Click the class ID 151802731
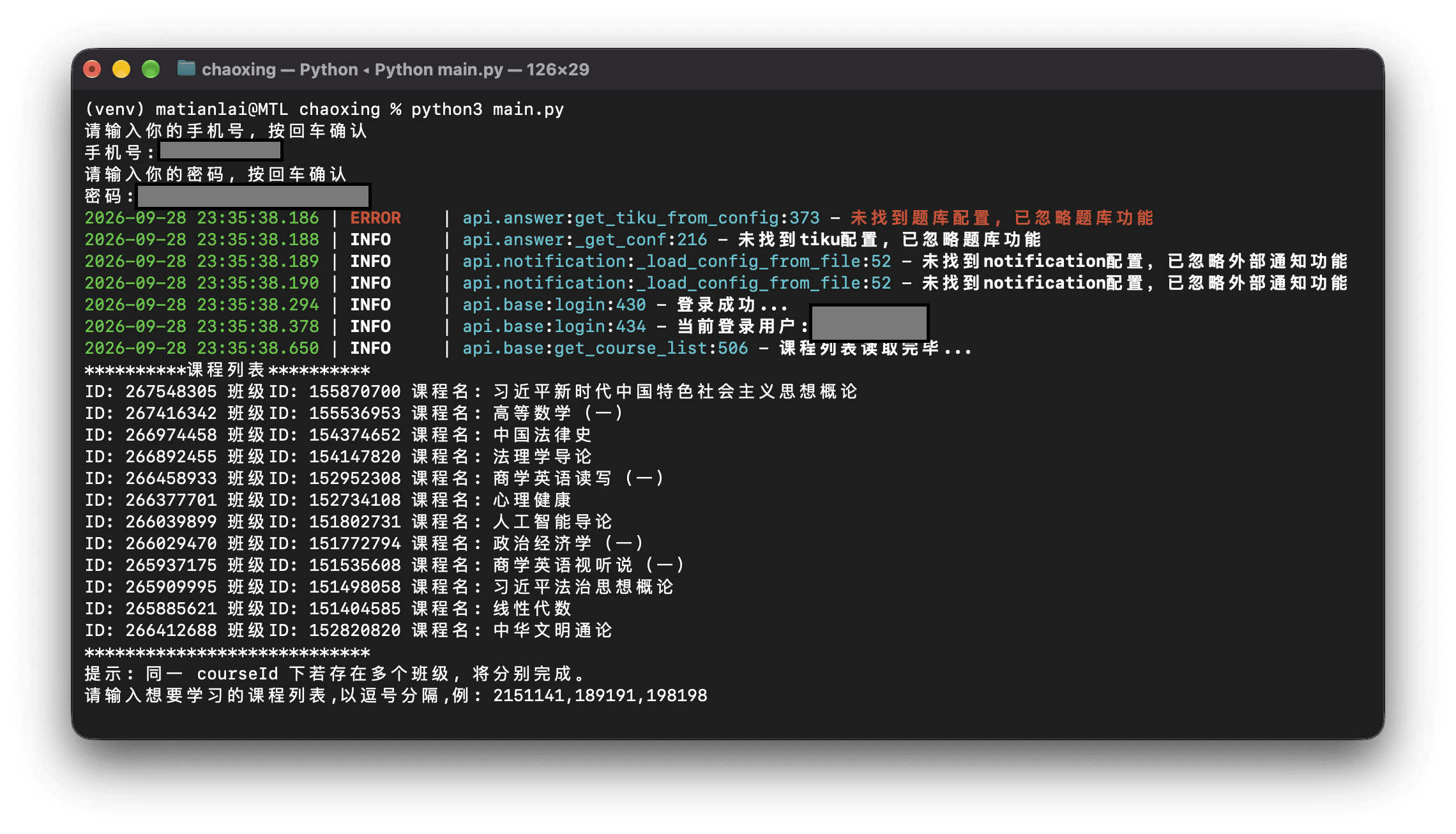The height and width of the screenshot is (834, 1456). pyautogui.click(x=354, y=522)
